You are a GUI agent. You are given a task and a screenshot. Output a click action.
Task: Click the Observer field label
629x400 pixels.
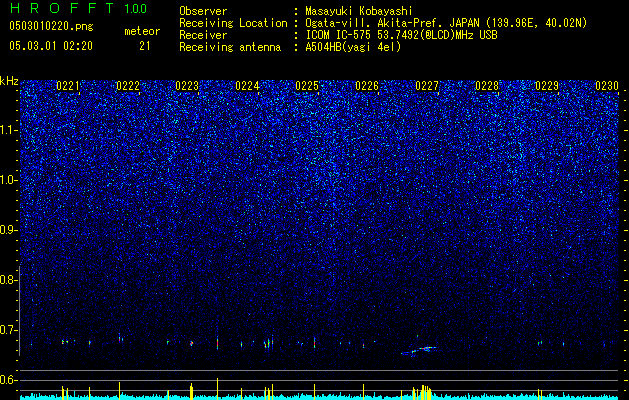(x=203, y=11)
